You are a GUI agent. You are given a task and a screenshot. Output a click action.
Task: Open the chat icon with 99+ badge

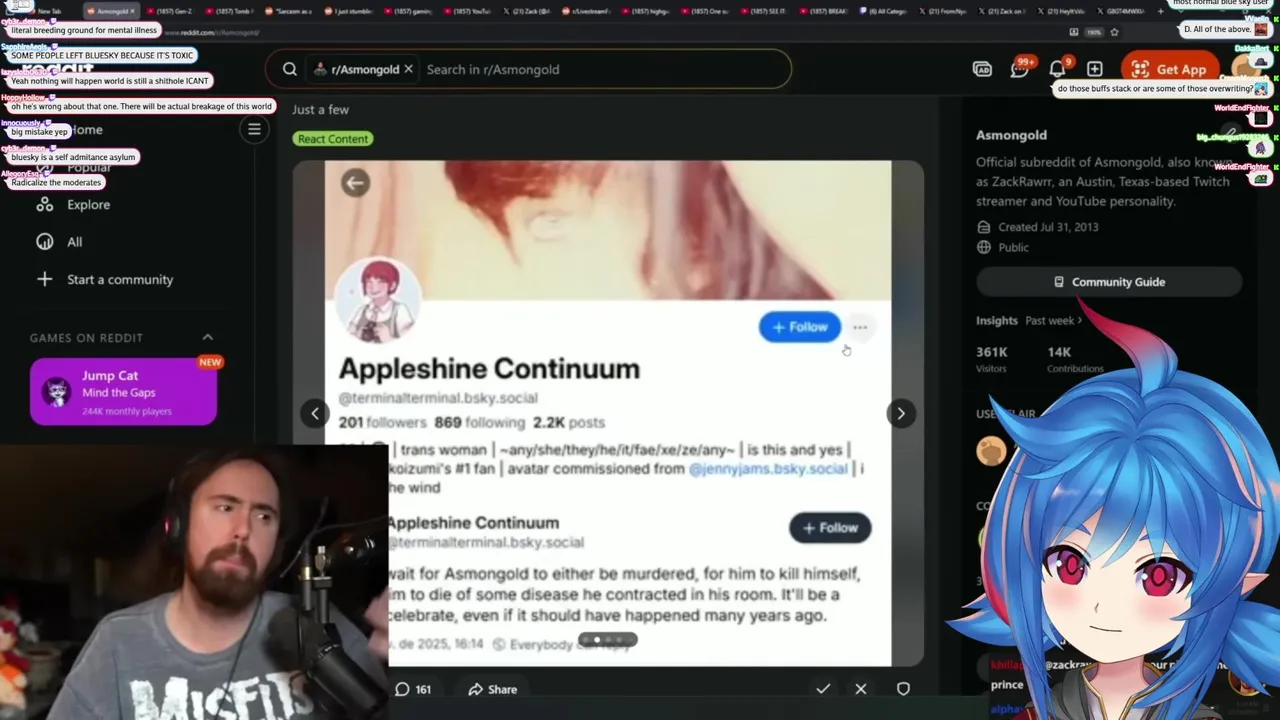(x=1020, y=69)
